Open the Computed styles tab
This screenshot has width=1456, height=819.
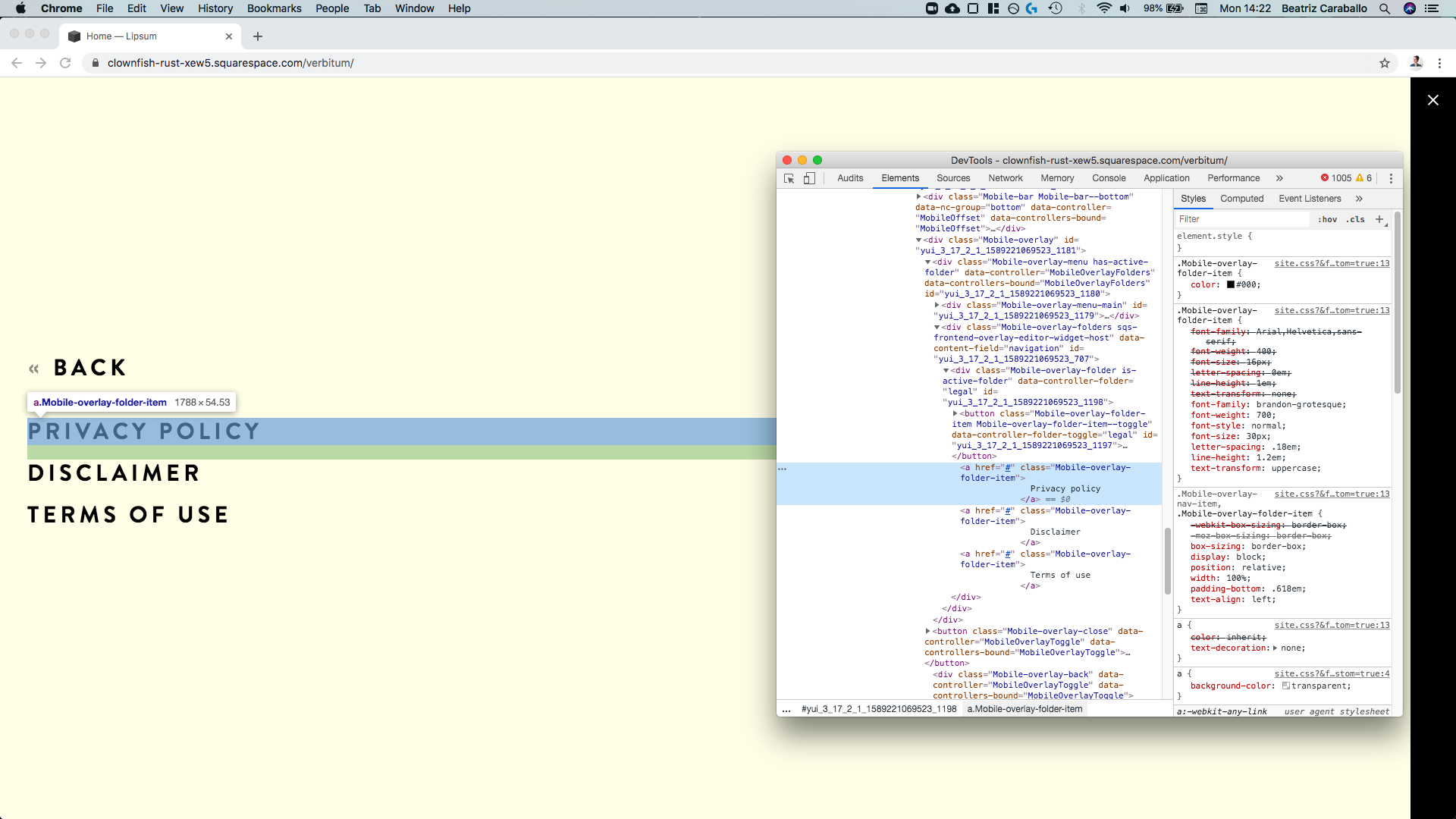pos(1241,199)
